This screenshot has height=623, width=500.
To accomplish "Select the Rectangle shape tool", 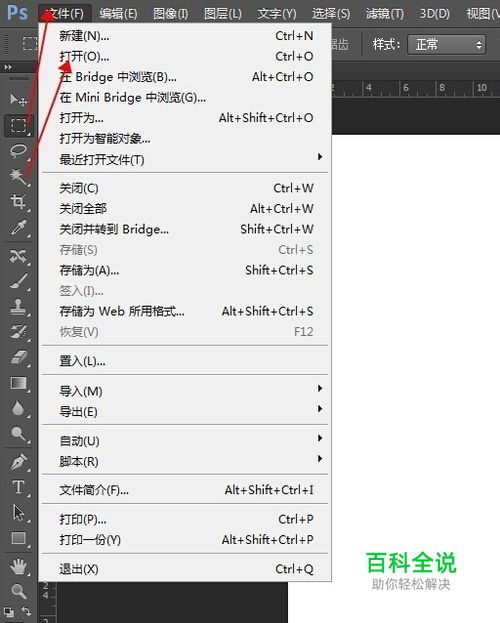I will 18,538.
